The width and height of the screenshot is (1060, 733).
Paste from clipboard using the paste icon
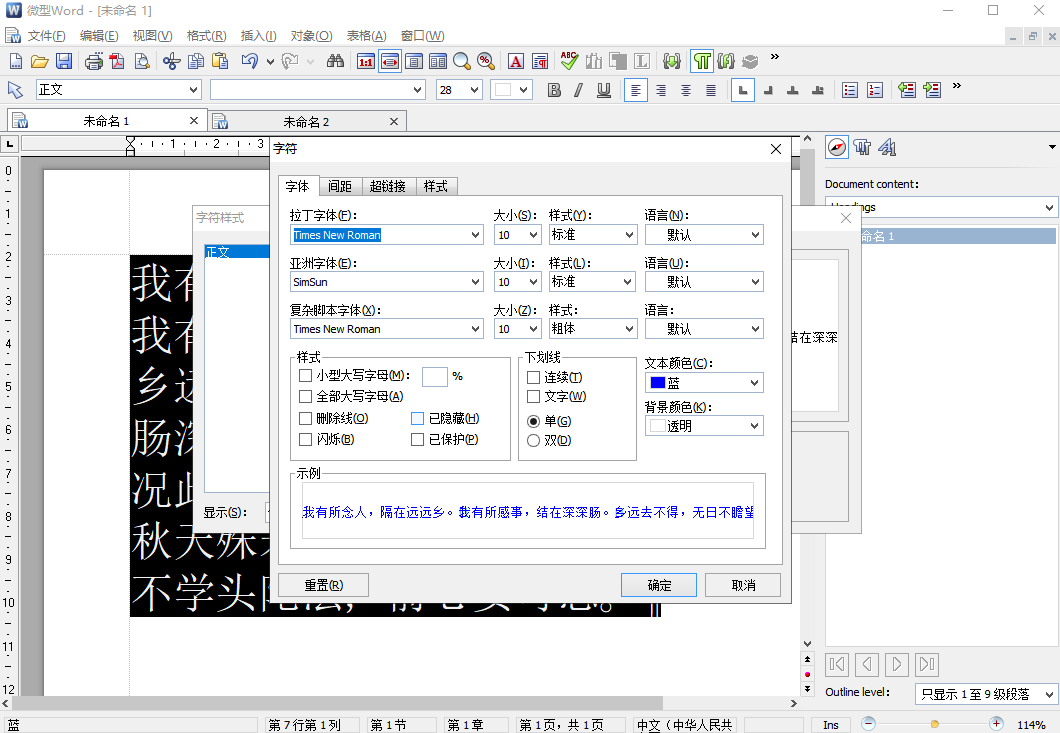220,62
